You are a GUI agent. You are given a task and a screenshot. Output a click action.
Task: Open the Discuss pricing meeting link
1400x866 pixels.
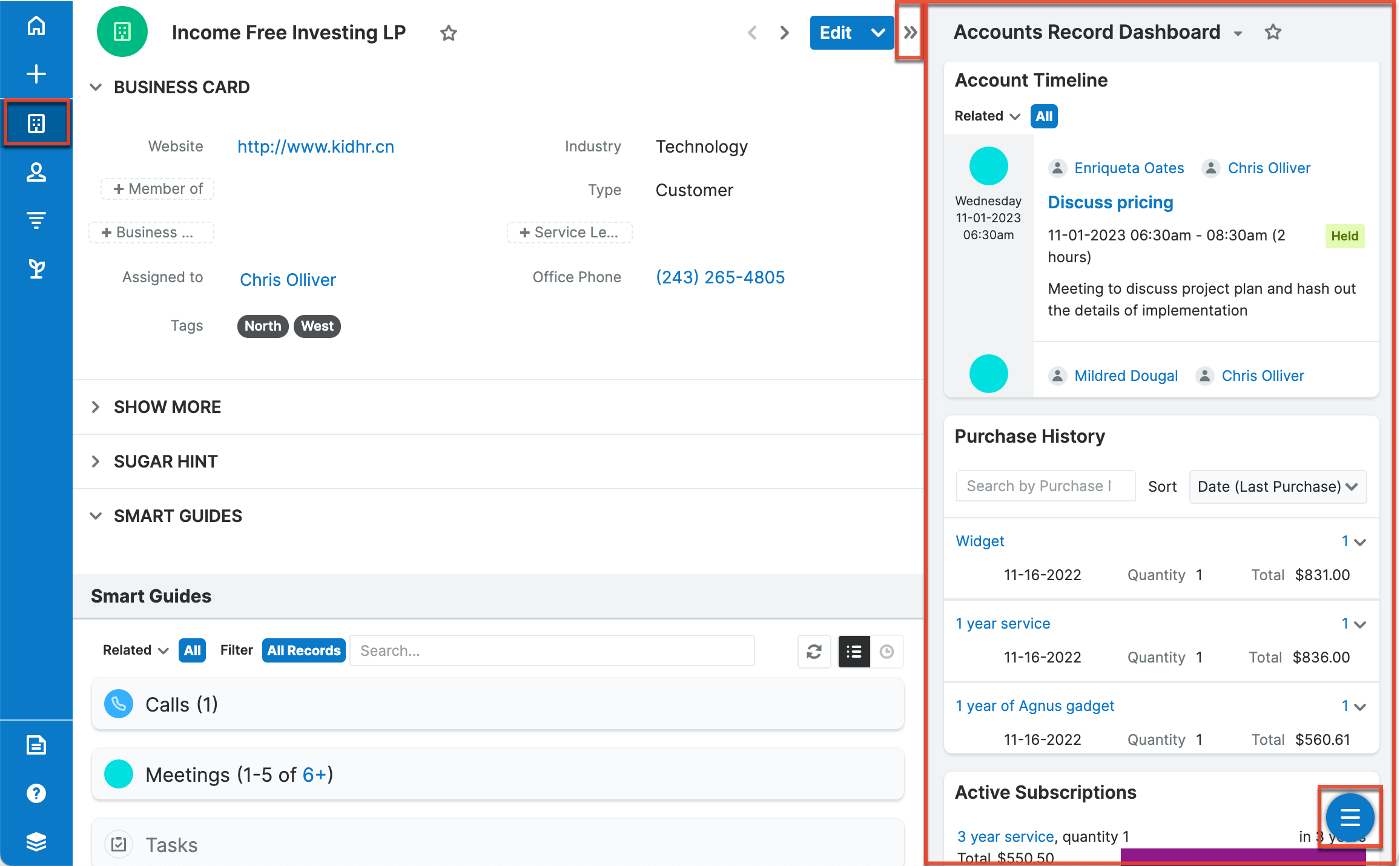(x=1111, y=202)
